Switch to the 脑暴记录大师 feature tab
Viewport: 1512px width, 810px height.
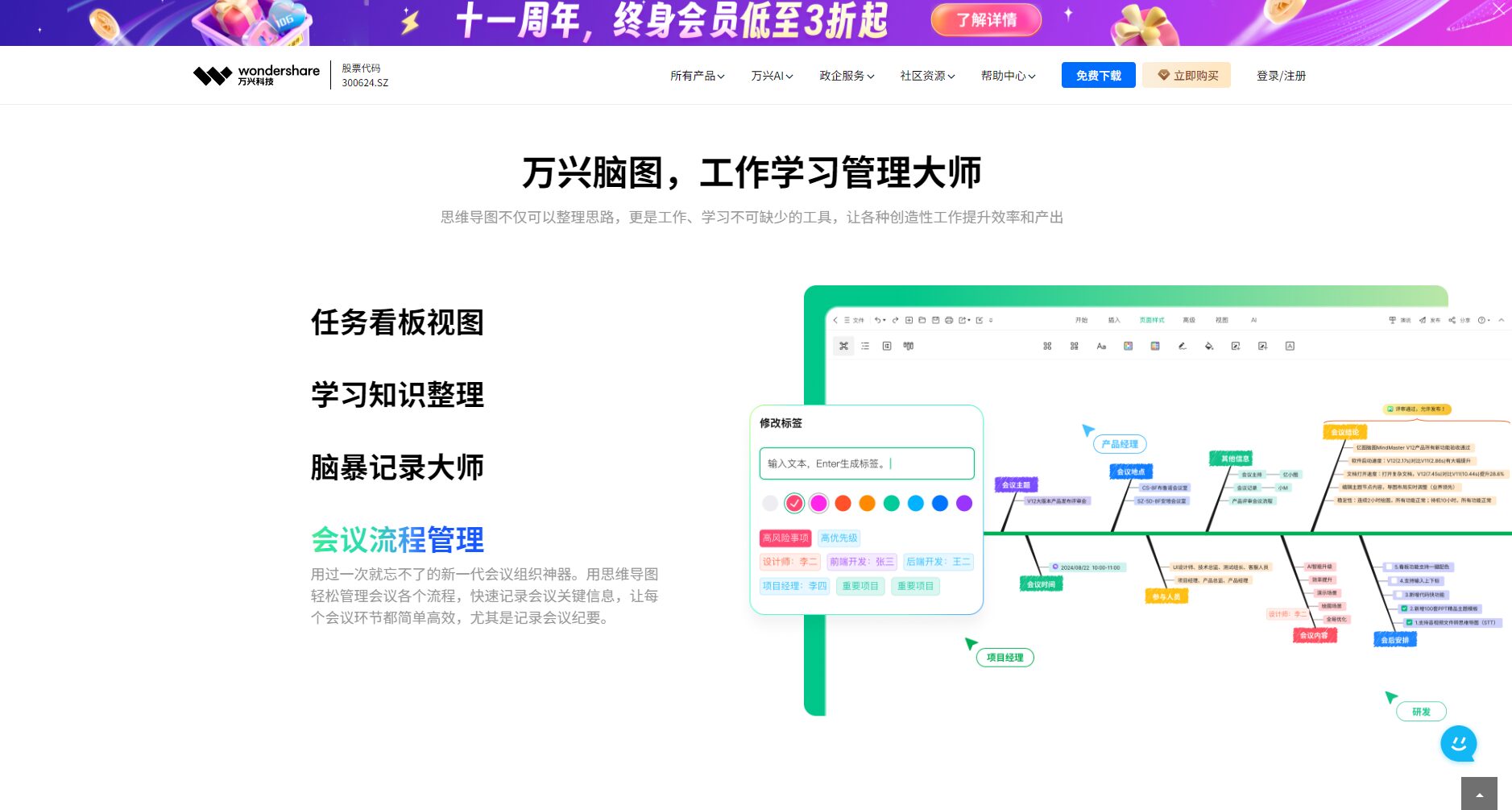coord(397,467)
